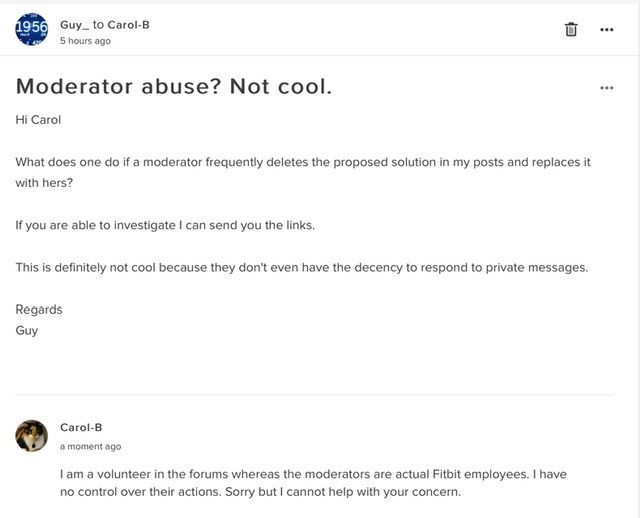Delete the message using the trash icon
Image resolution: width=640 pixels, height=518 pixels.
click(x=571, y=29)
